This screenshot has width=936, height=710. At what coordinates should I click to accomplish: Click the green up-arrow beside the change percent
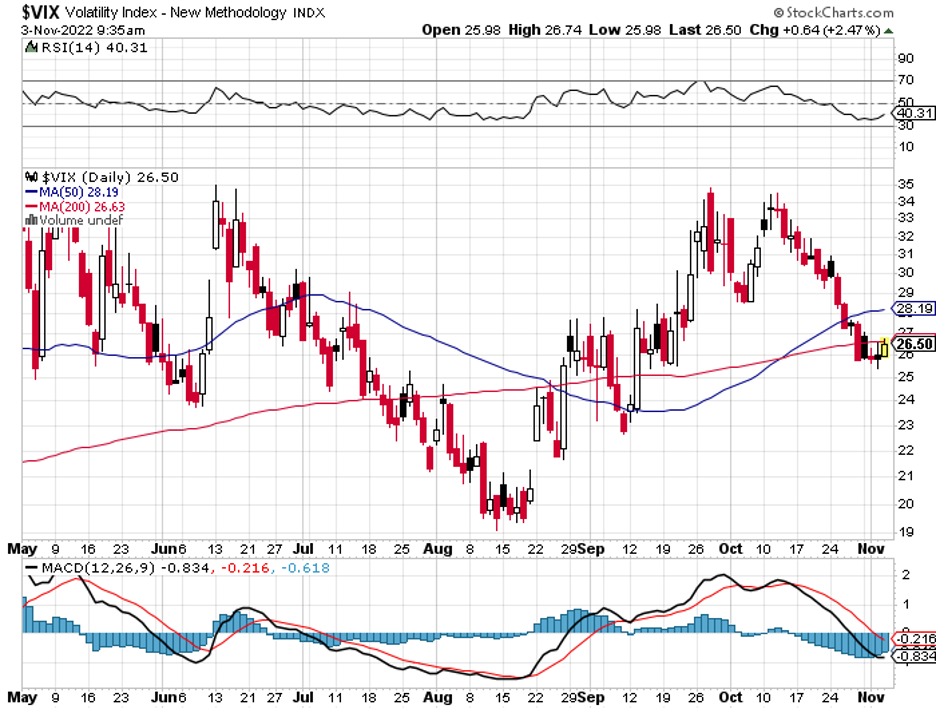889,30
